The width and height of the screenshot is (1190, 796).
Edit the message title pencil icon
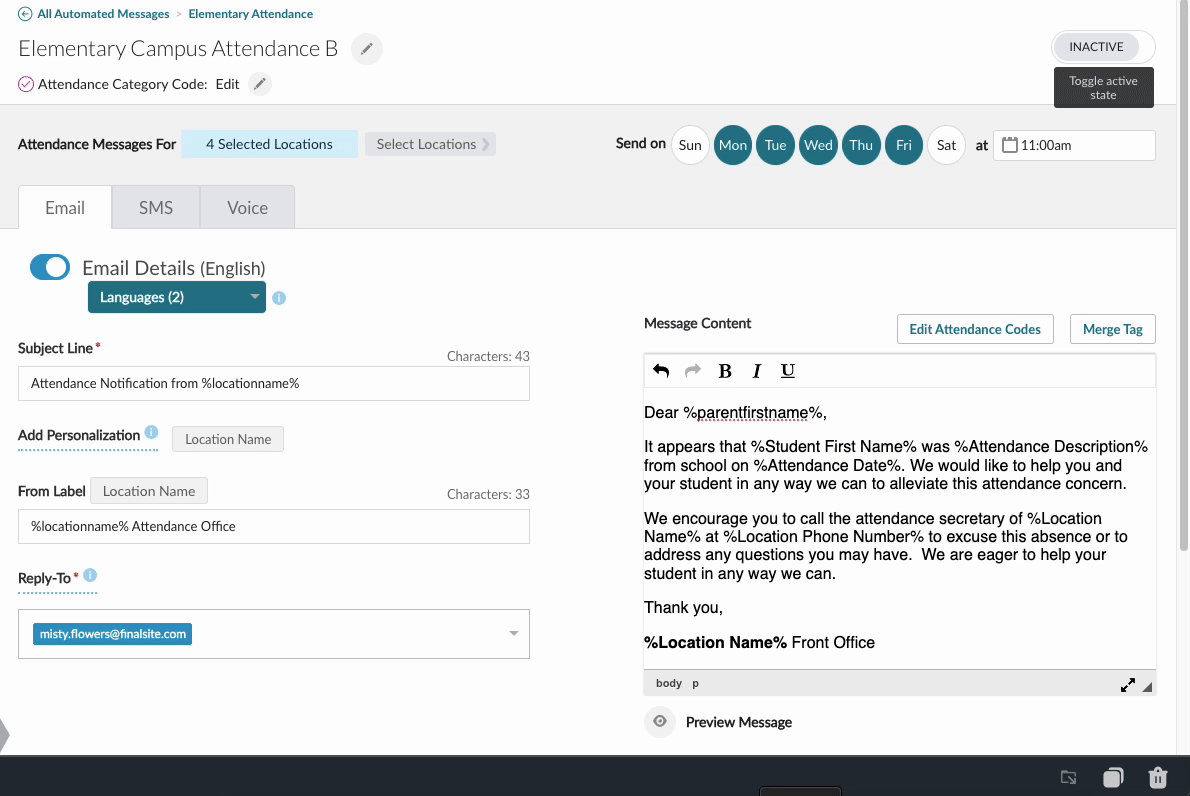(x=367, y=49)
